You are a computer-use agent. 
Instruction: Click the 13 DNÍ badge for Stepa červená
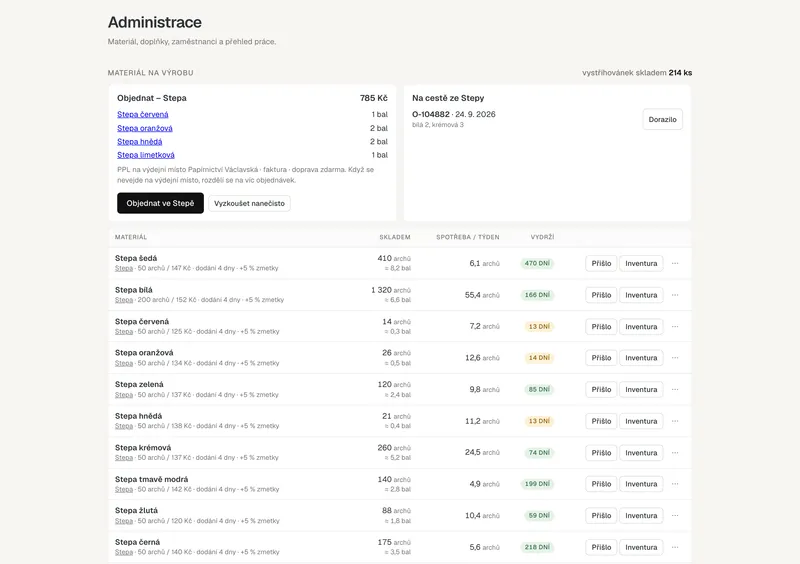(539, 327)
